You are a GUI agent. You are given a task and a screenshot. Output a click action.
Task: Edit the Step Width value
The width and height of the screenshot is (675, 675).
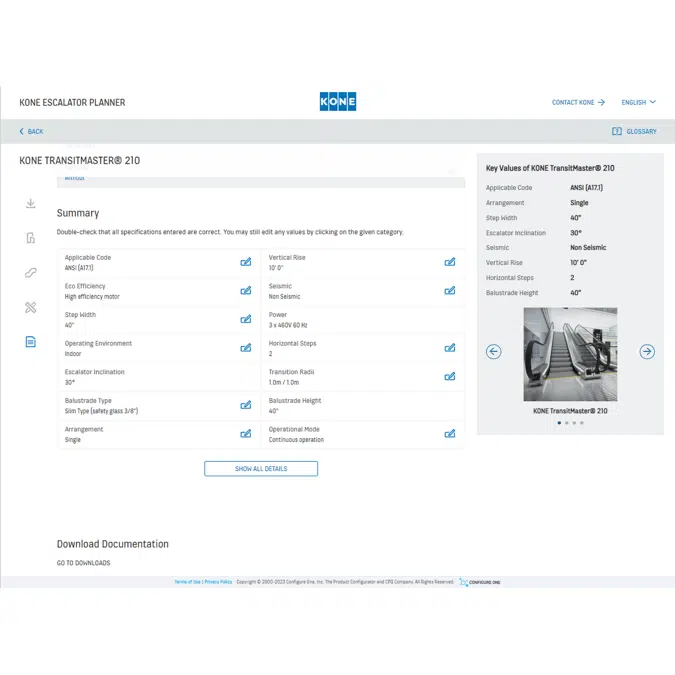tap(246, 319)
